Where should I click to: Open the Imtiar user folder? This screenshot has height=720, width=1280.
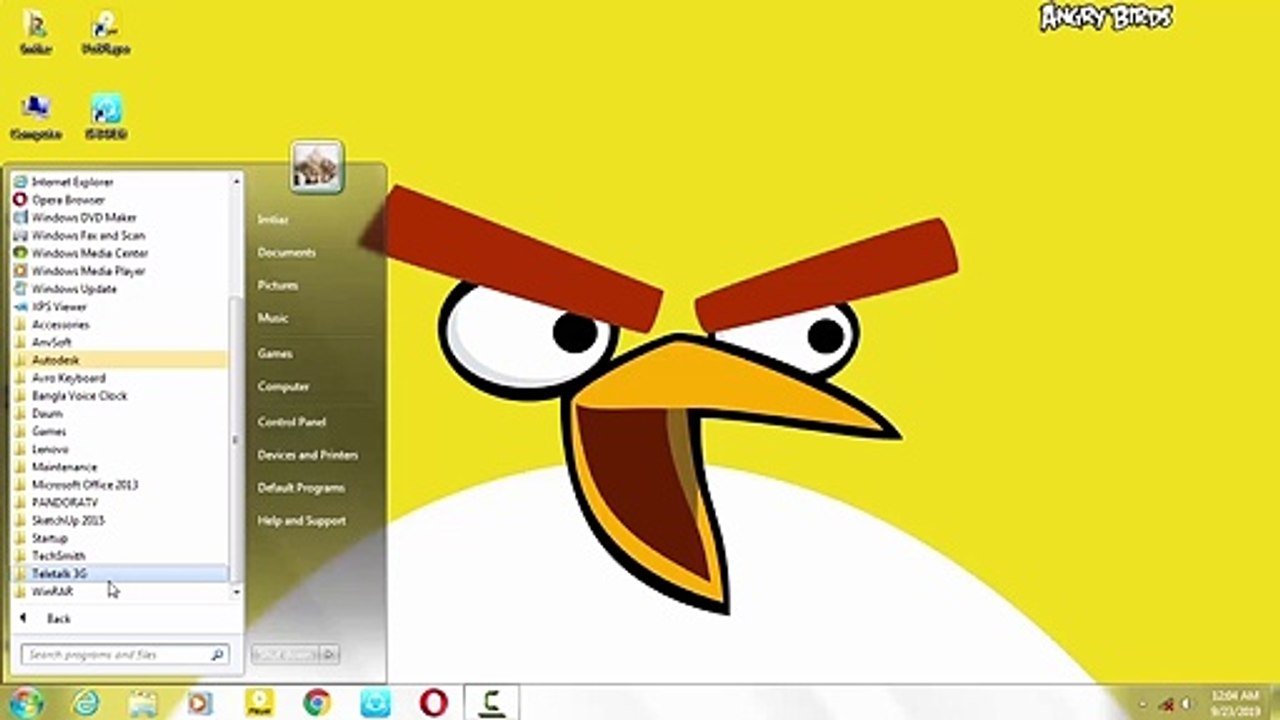(273, 220)
